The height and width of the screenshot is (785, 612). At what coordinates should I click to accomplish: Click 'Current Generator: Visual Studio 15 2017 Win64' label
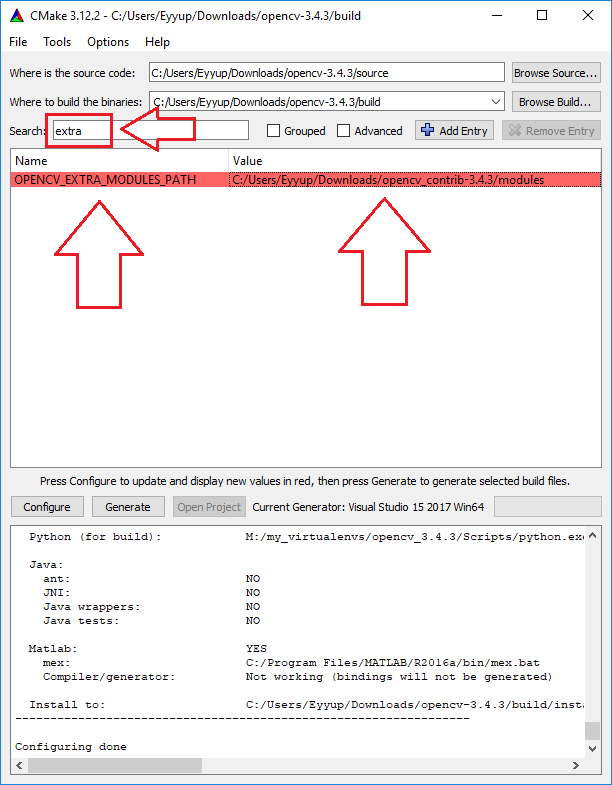[x=368, y=507]
